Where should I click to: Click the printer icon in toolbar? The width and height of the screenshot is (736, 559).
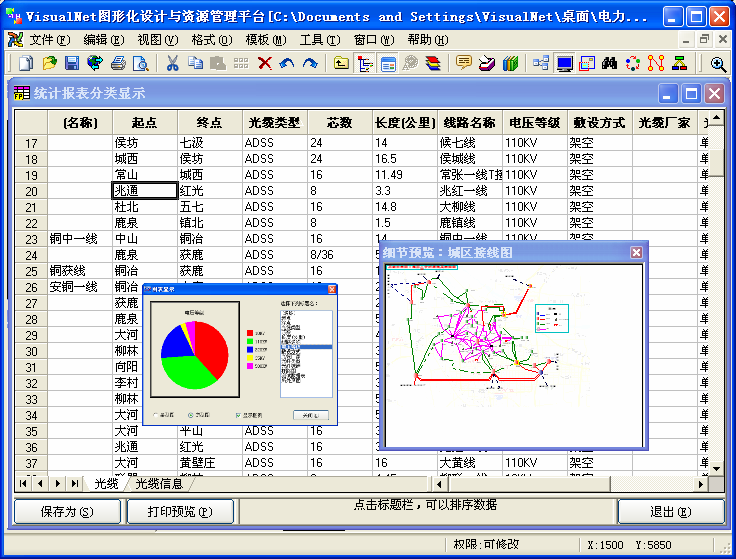pos(118,63)
